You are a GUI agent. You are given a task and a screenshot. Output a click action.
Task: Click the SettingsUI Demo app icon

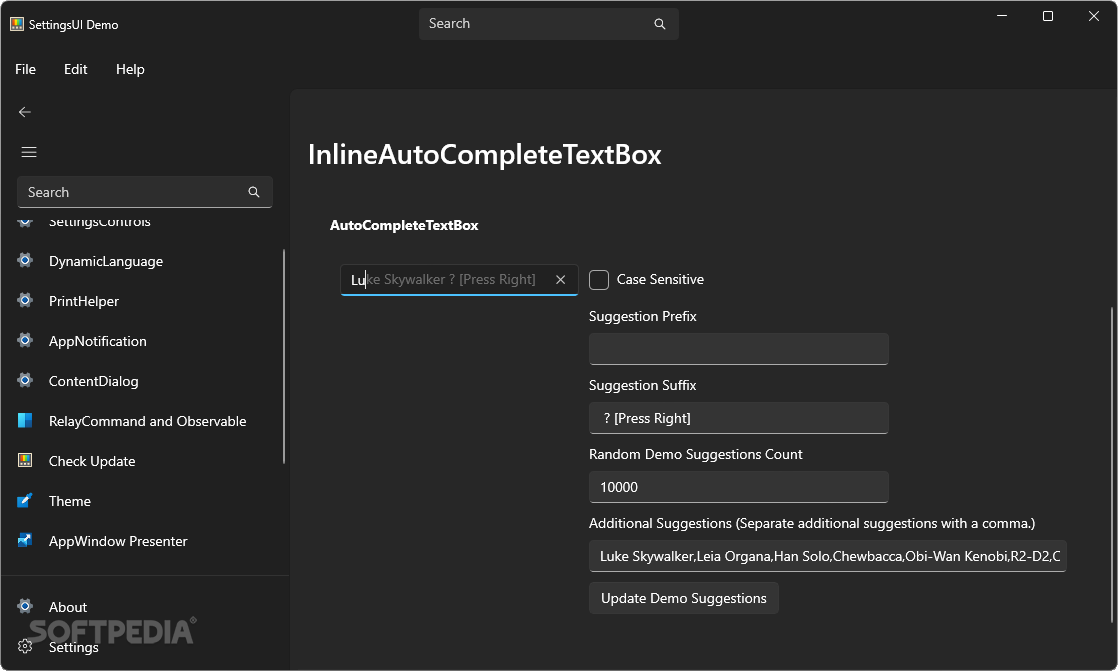tap(16, 24)
